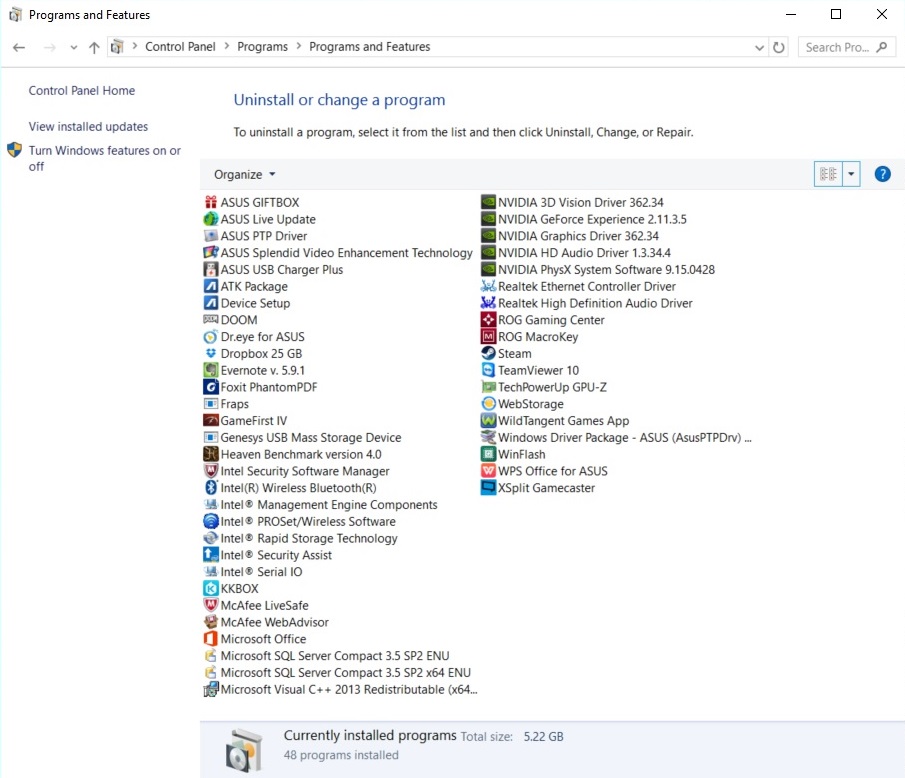Click the Microsoft Office icon
The image size is (905, 778).
[211, 639]
